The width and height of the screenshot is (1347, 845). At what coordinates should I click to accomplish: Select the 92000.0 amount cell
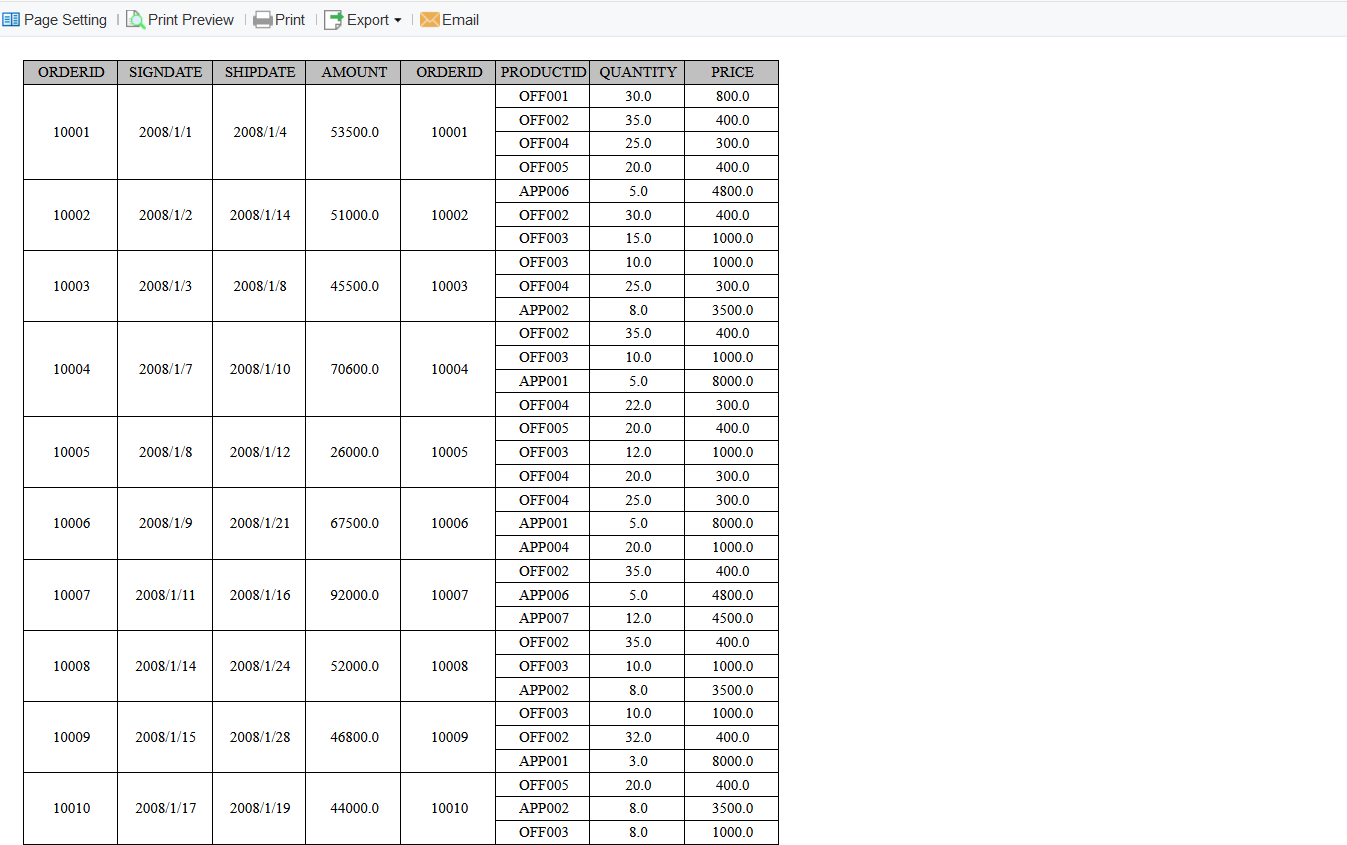(x=352, y=594)
